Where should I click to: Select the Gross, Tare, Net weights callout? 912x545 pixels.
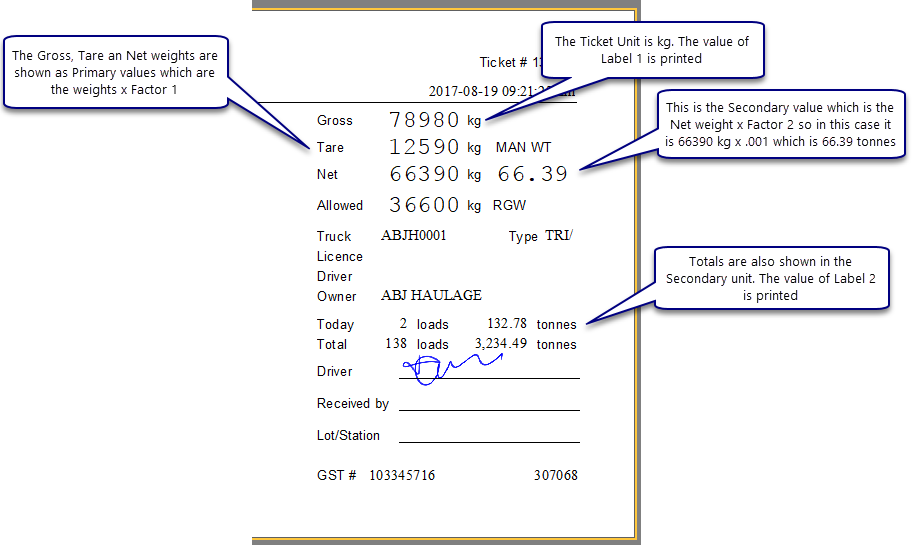pyautogui.click(x=116, y=73)
